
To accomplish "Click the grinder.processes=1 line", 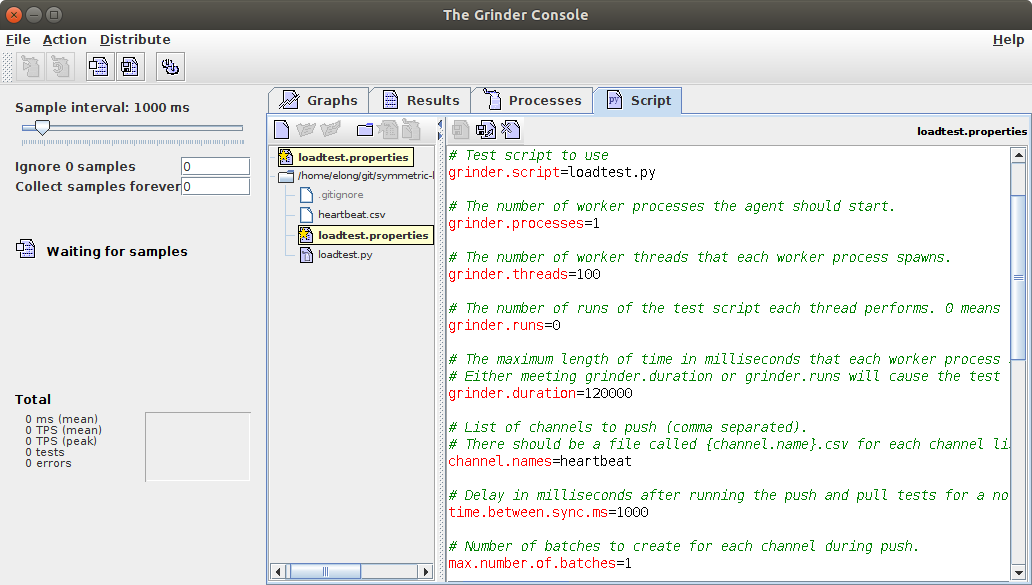I will tap(524, 224).
